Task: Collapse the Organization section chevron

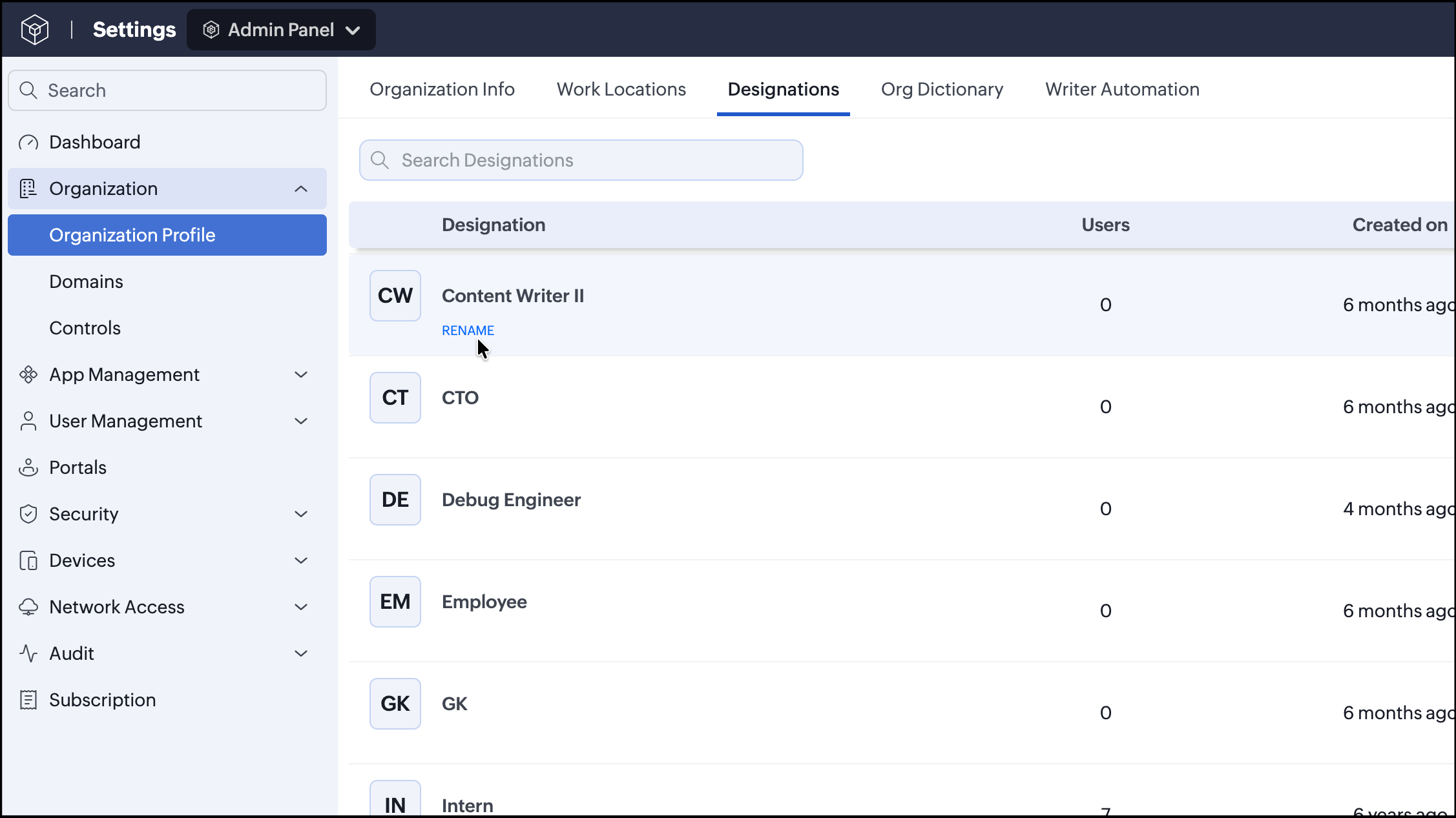Action: click(301, 189)
